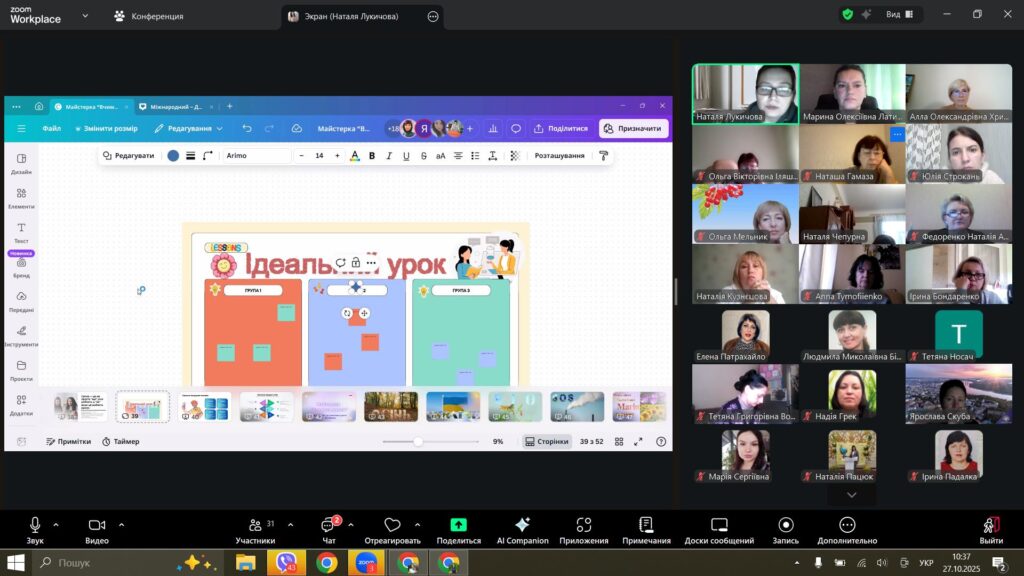
Task: Toggle bold formatting in Canva toolbar
Action: click(372, 156)
